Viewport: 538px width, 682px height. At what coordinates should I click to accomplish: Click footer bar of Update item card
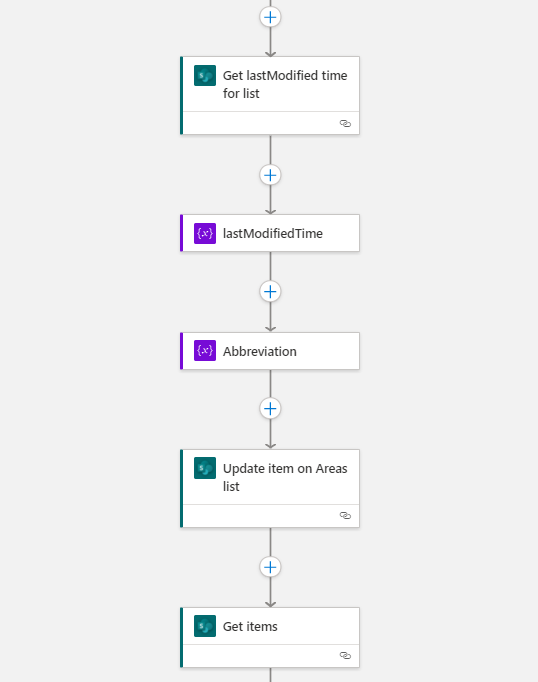[271, 516]
